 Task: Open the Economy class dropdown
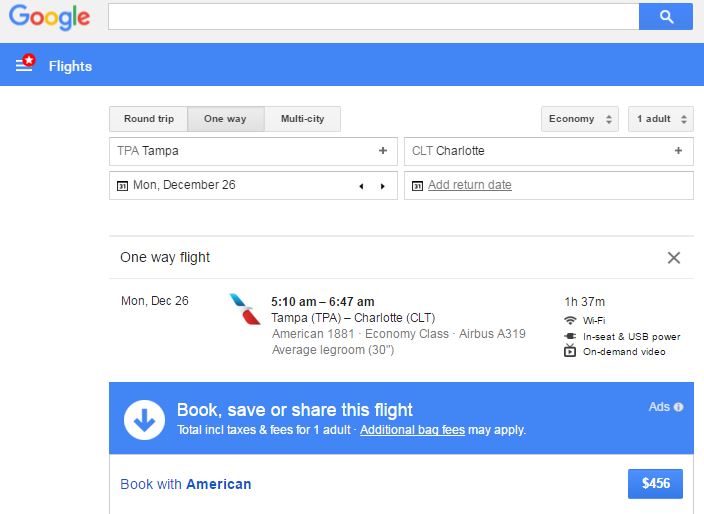click(580, 119)
